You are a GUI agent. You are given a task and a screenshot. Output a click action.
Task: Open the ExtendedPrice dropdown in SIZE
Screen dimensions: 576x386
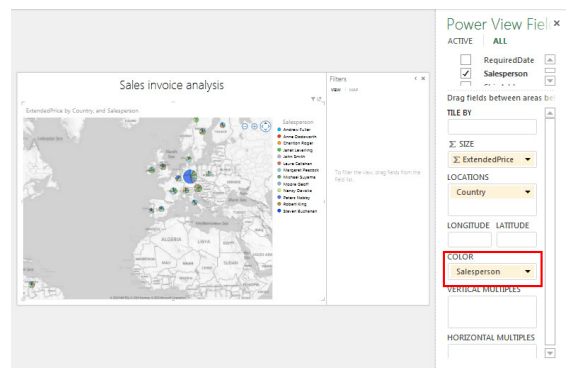[x=528, y=159]
